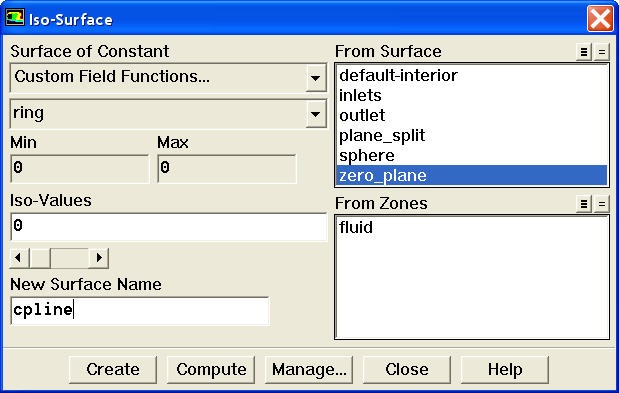Viewport: 619px width, 393px height.
Task: Click the Max value field
Action: coord(227,168)
